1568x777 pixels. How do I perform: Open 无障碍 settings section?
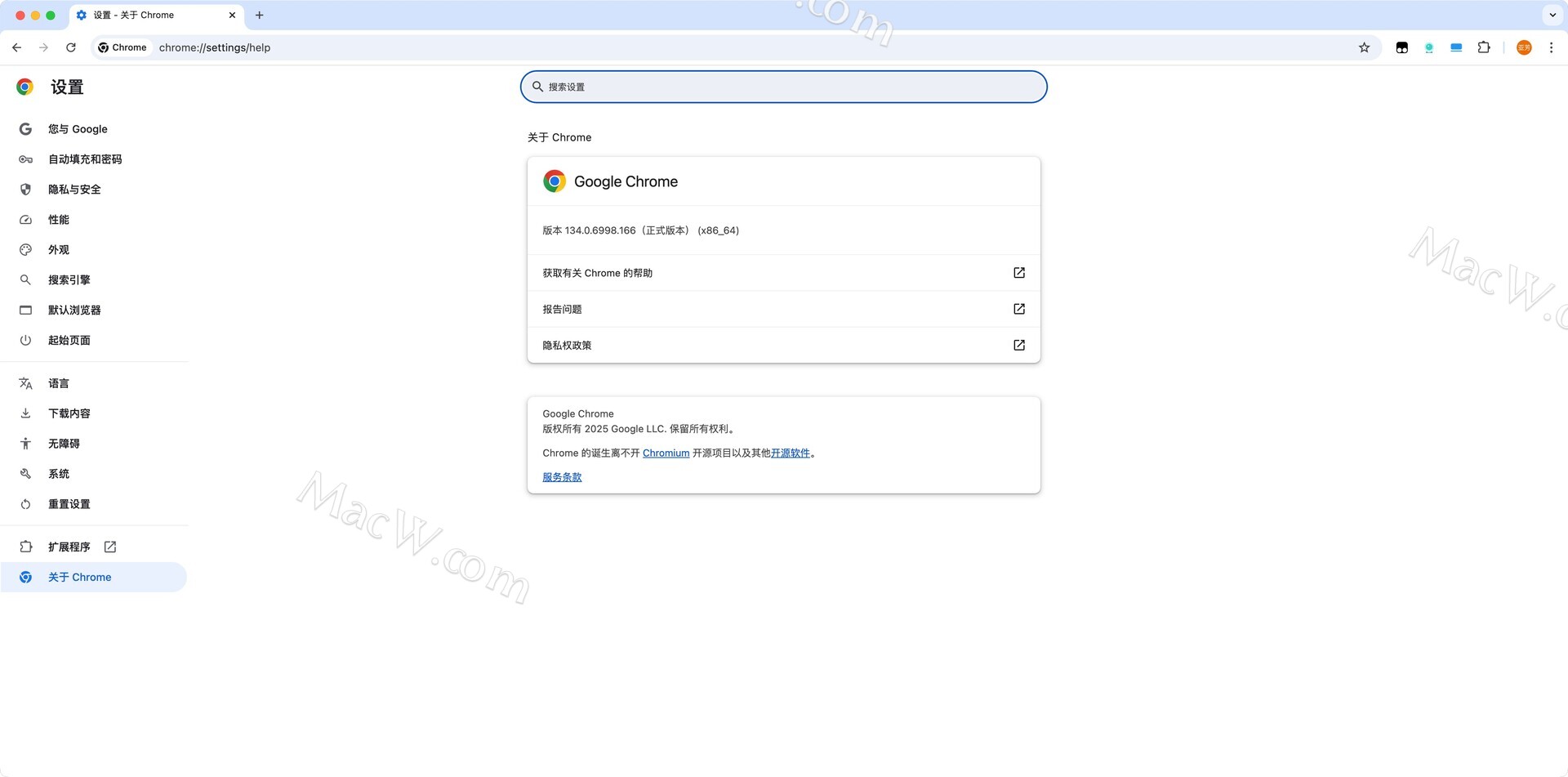click(94, 444)
